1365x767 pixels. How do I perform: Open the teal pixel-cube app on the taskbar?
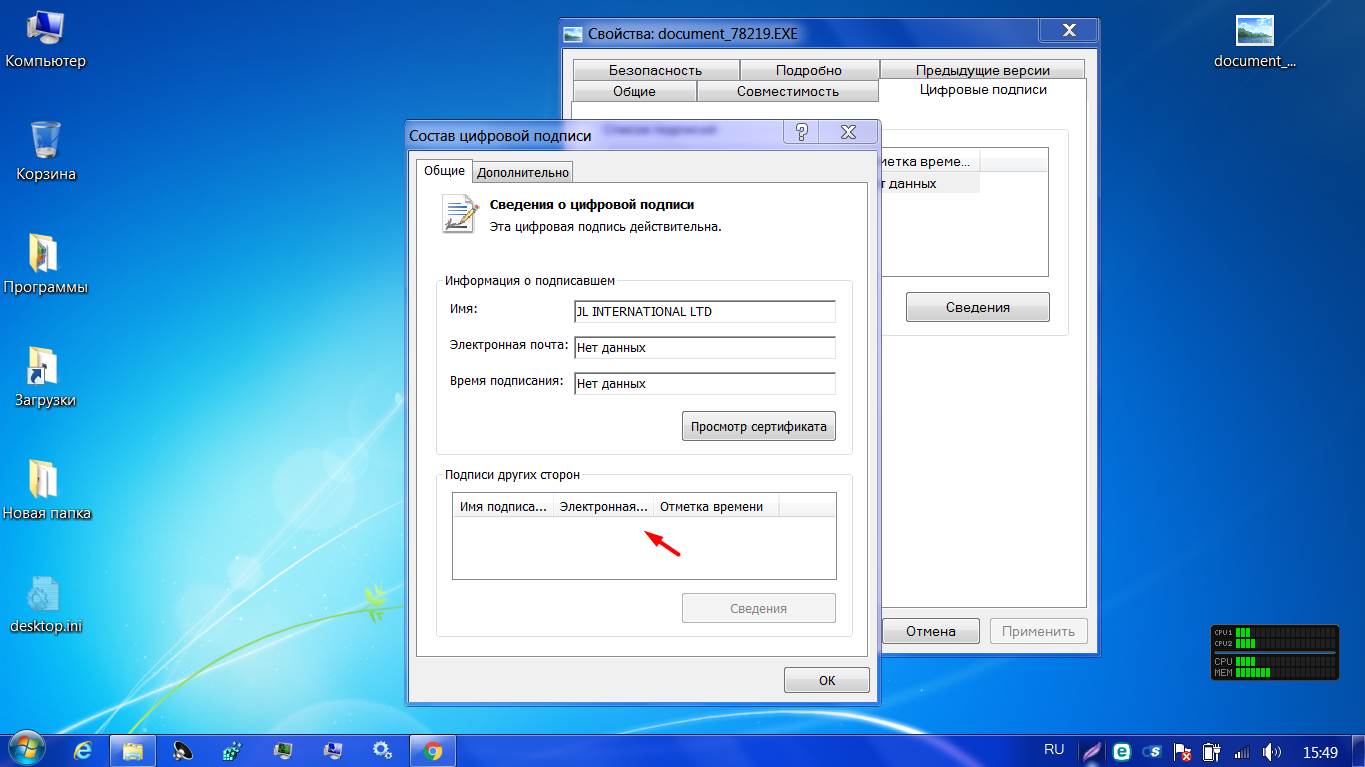click(x=232, y=749)
